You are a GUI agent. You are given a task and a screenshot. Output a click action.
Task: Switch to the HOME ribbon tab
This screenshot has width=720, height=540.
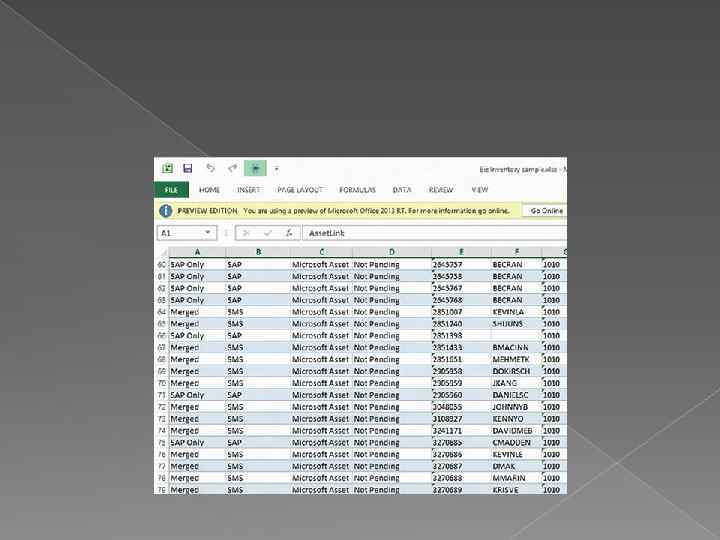pyautogui.click(x=209, y=190)
